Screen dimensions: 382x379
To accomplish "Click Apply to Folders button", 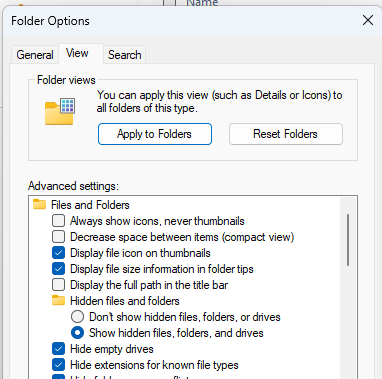I will (155, 134).
